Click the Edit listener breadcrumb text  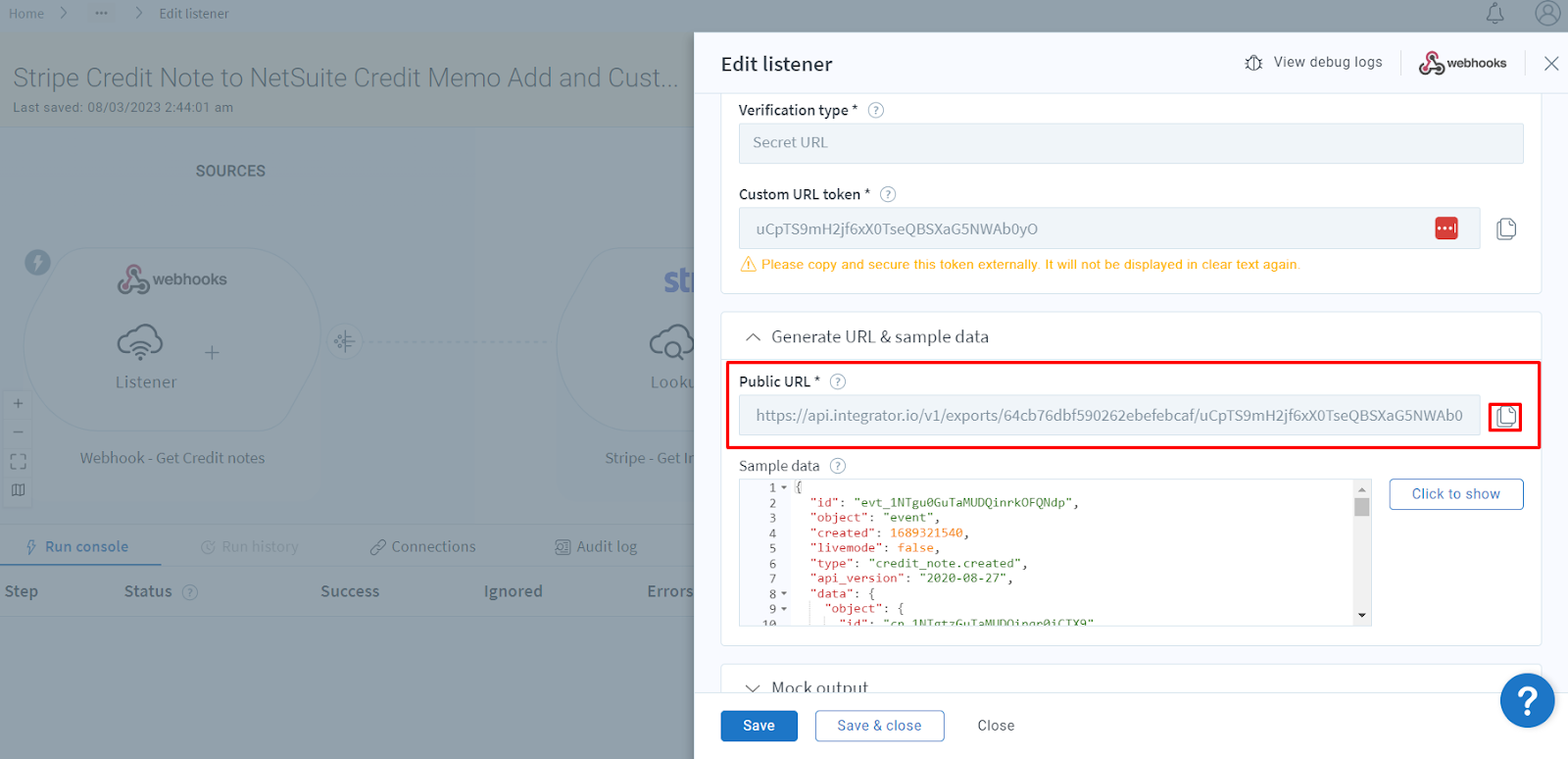pos(194,13)
